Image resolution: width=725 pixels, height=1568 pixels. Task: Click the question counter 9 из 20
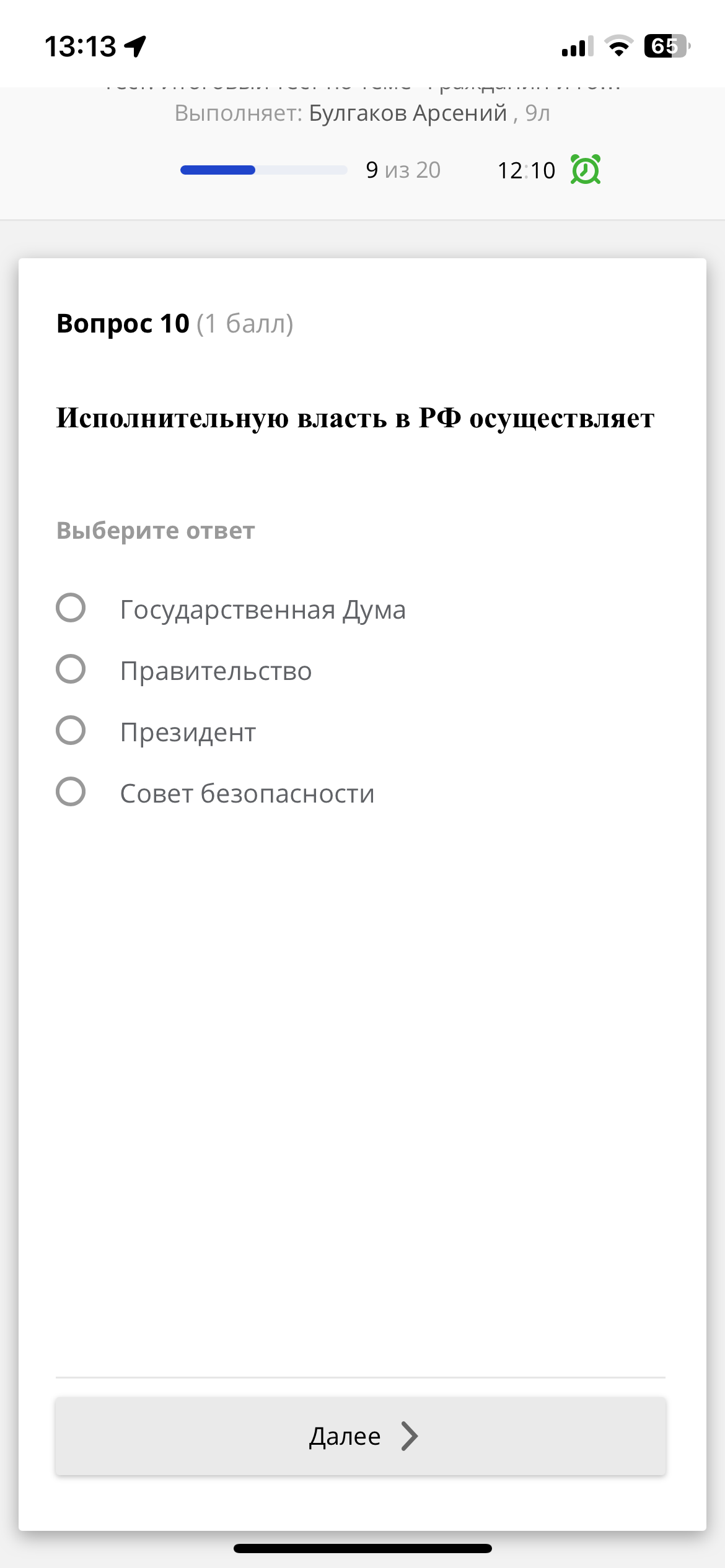[402, 169]
